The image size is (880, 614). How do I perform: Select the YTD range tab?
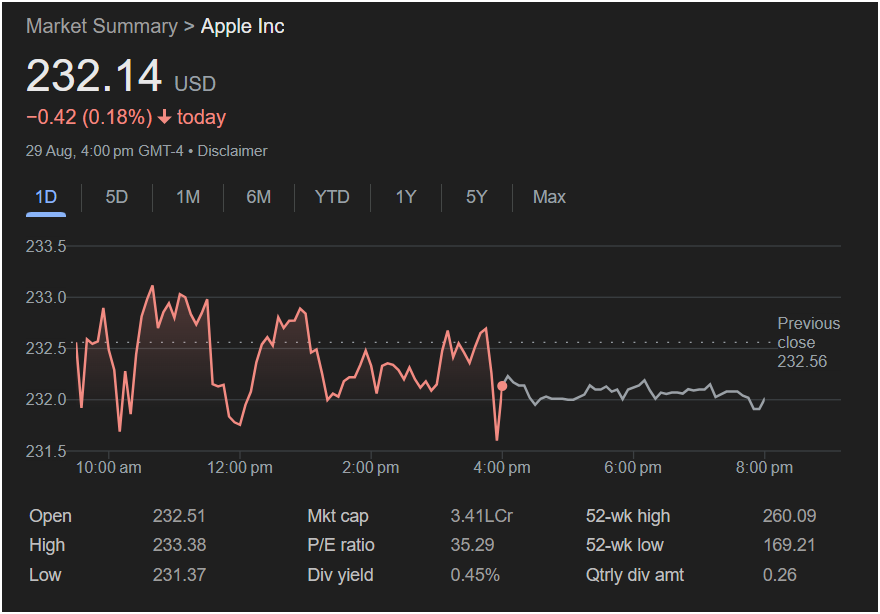(332, 197)
